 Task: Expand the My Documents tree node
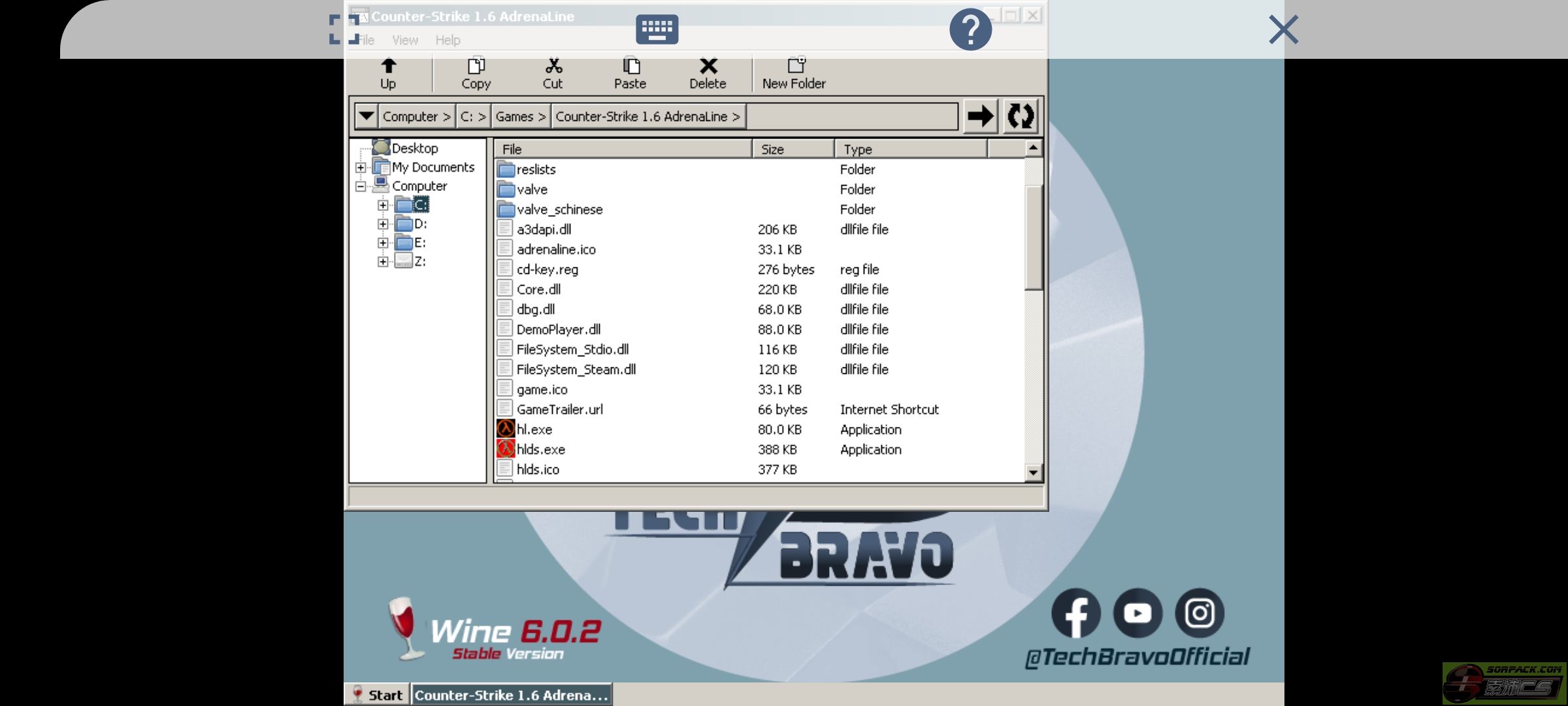click(361, 167)
